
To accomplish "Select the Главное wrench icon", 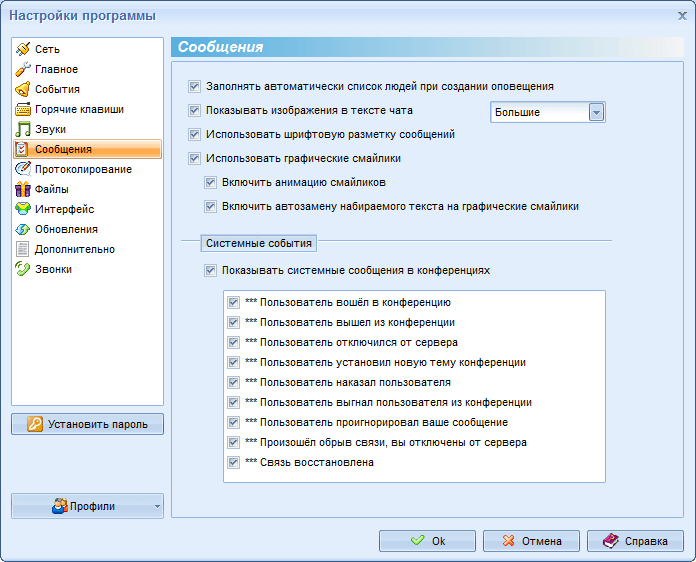I will (23, 69).
